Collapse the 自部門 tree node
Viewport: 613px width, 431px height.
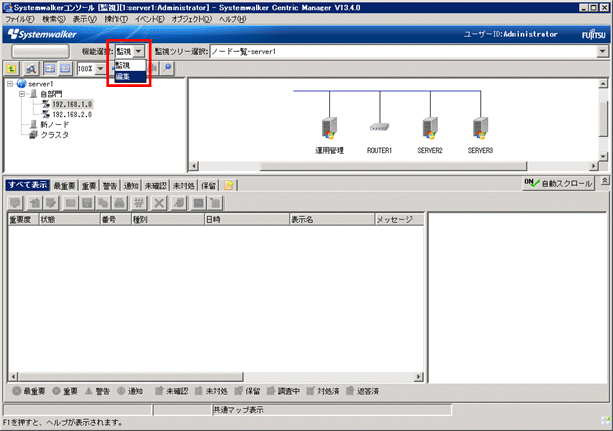pyautogui.click(x=22, y=94)
